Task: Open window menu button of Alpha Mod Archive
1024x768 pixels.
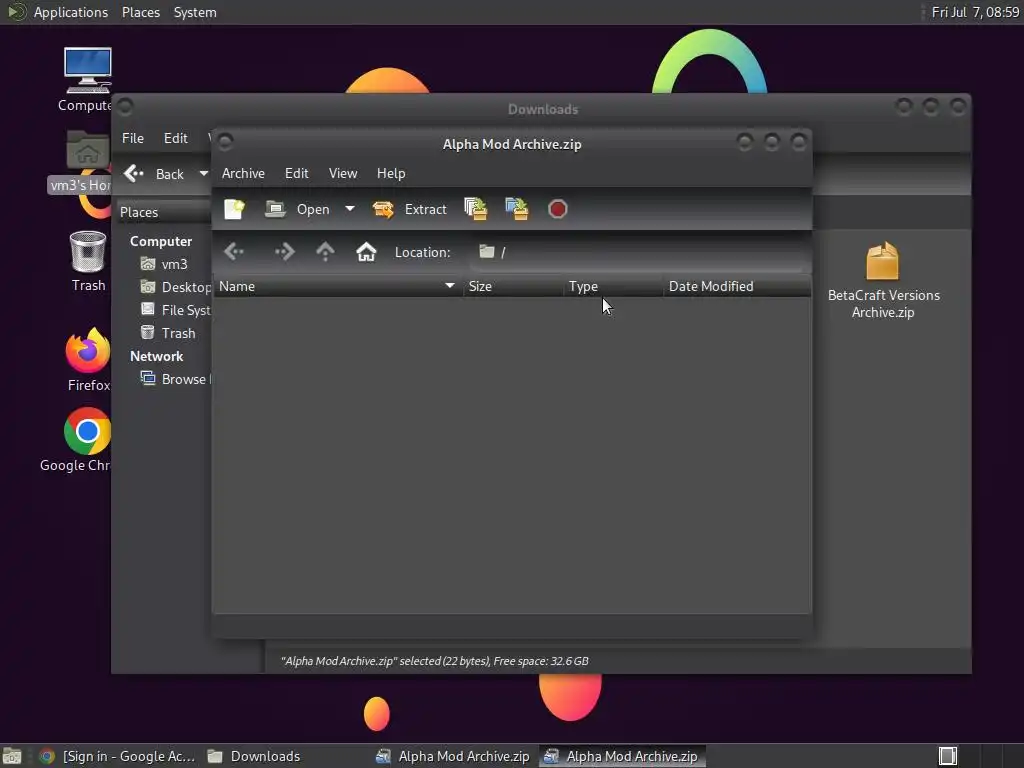Action: 225,142
